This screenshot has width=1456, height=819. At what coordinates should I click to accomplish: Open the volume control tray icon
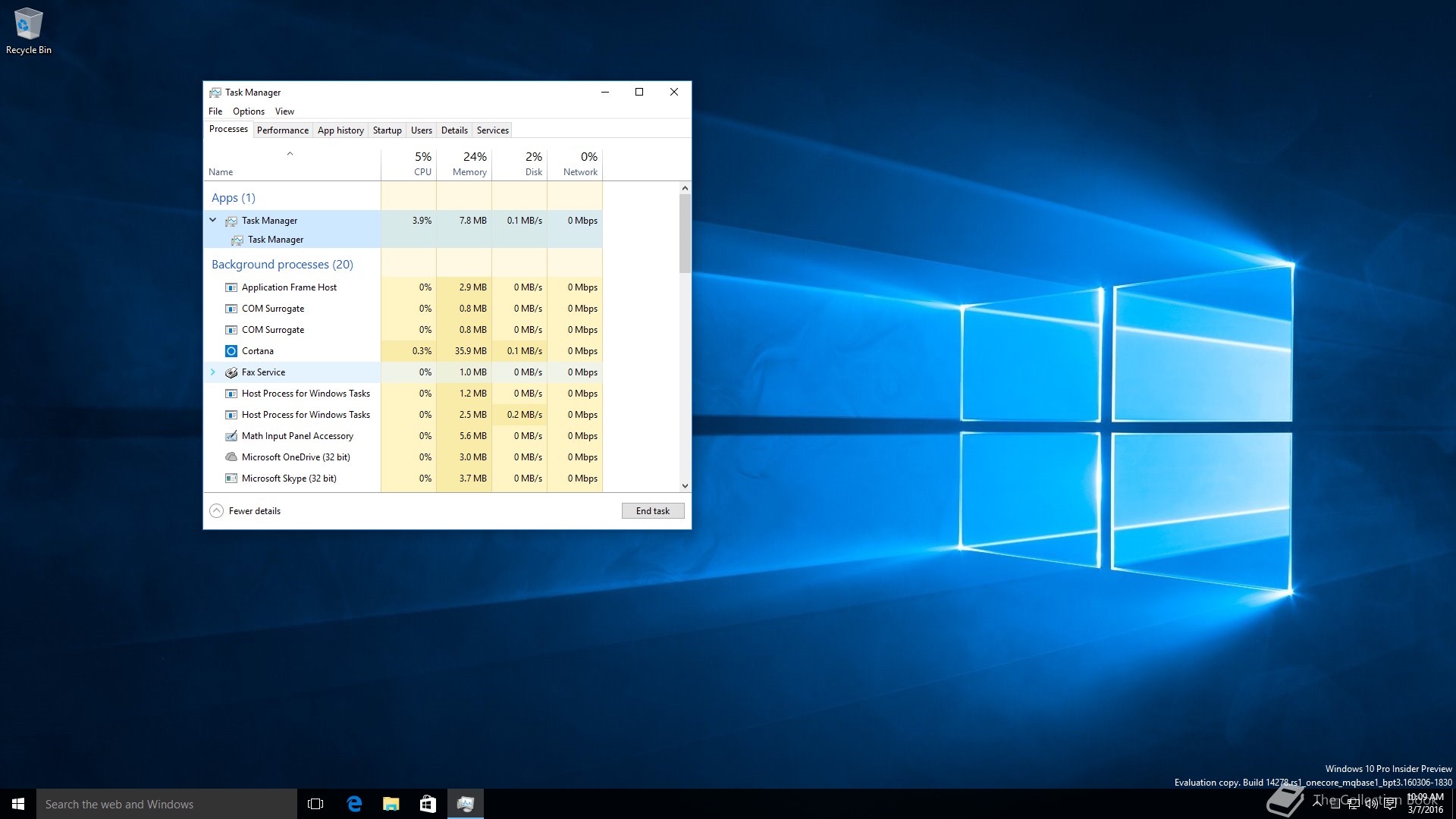tap(1372, 803)
